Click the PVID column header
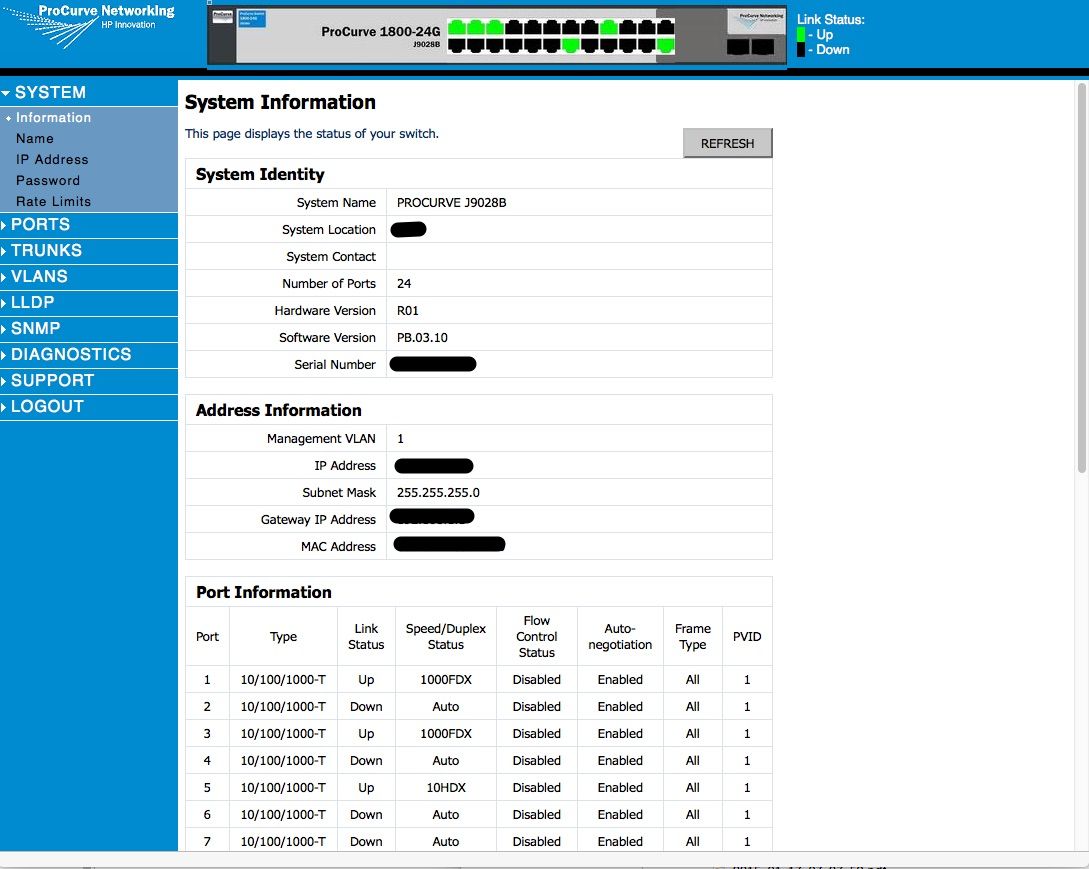 pos(747,636)
